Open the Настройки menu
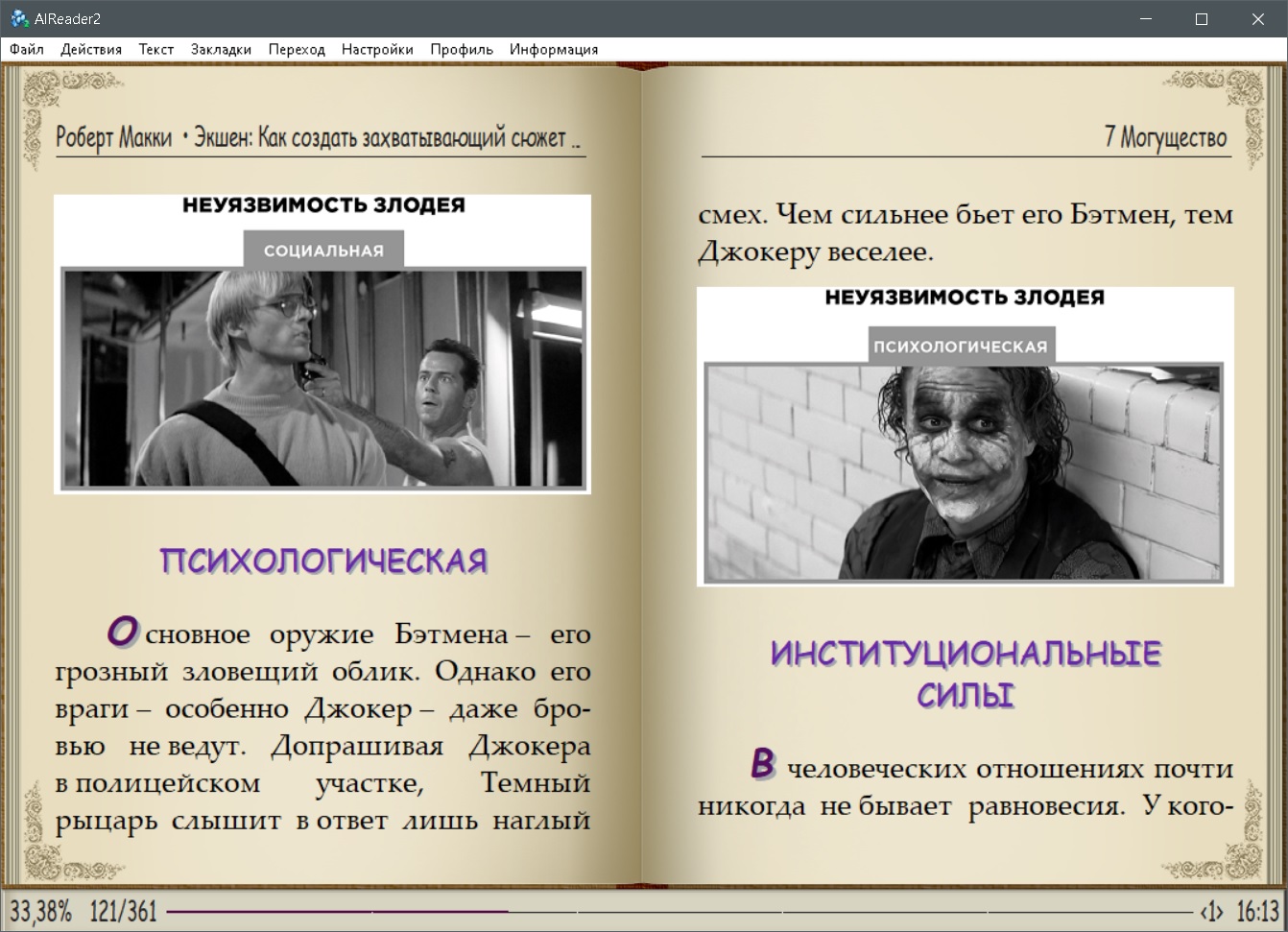Image resolution: width=1288 pixels, height=932 pixels. coord(377,49)
